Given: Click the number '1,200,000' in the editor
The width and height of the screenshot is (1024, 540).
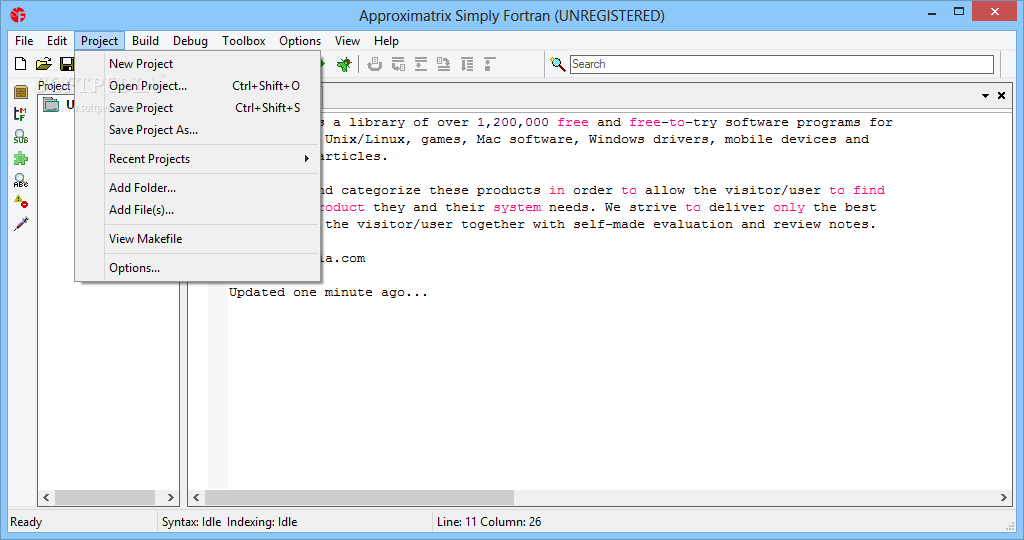Looking at the screenshot, I should [x=513, y=122].
